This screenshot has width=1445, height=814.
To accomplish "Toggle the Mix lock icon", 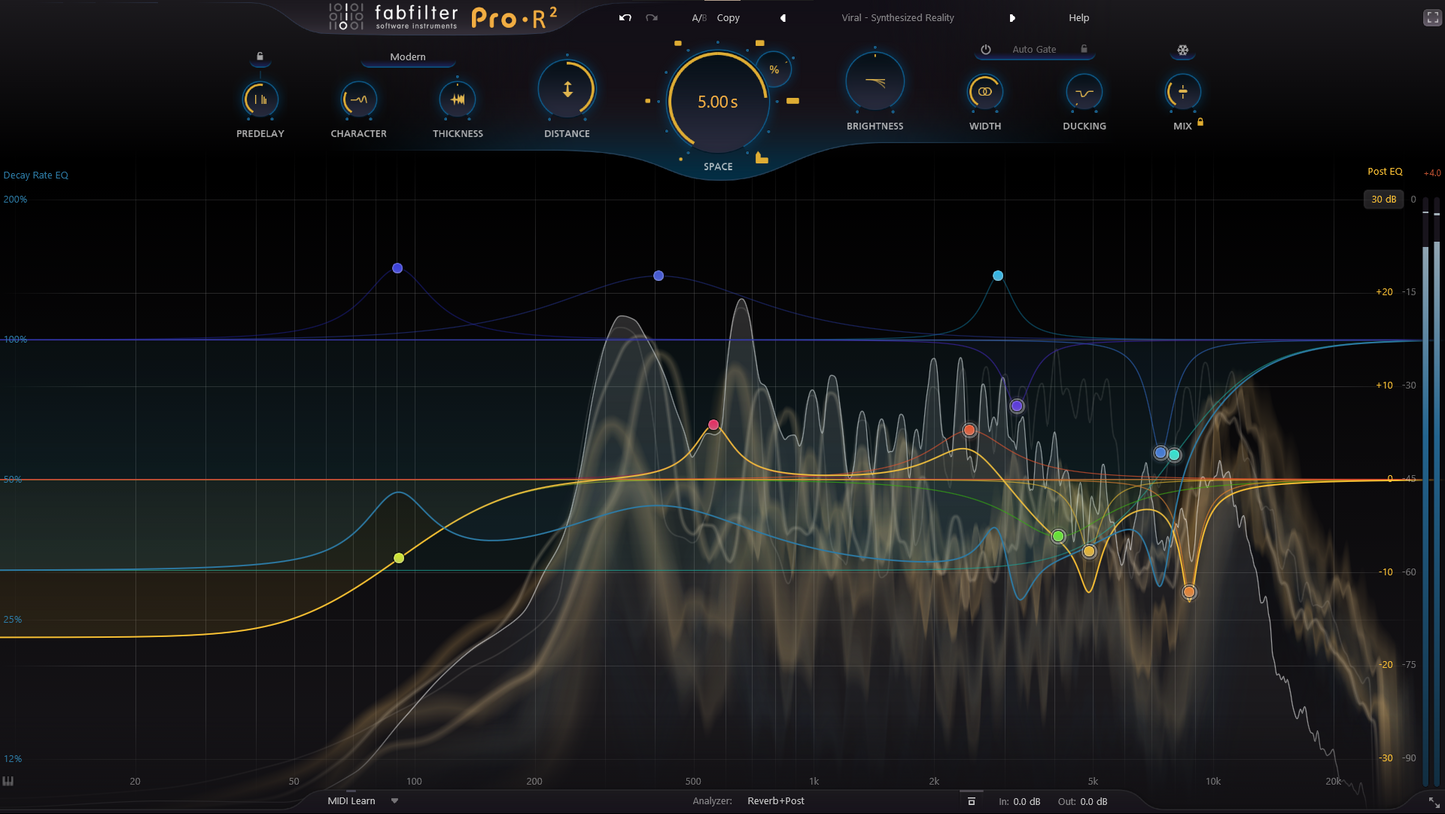I will click(x=1200, y=123).
